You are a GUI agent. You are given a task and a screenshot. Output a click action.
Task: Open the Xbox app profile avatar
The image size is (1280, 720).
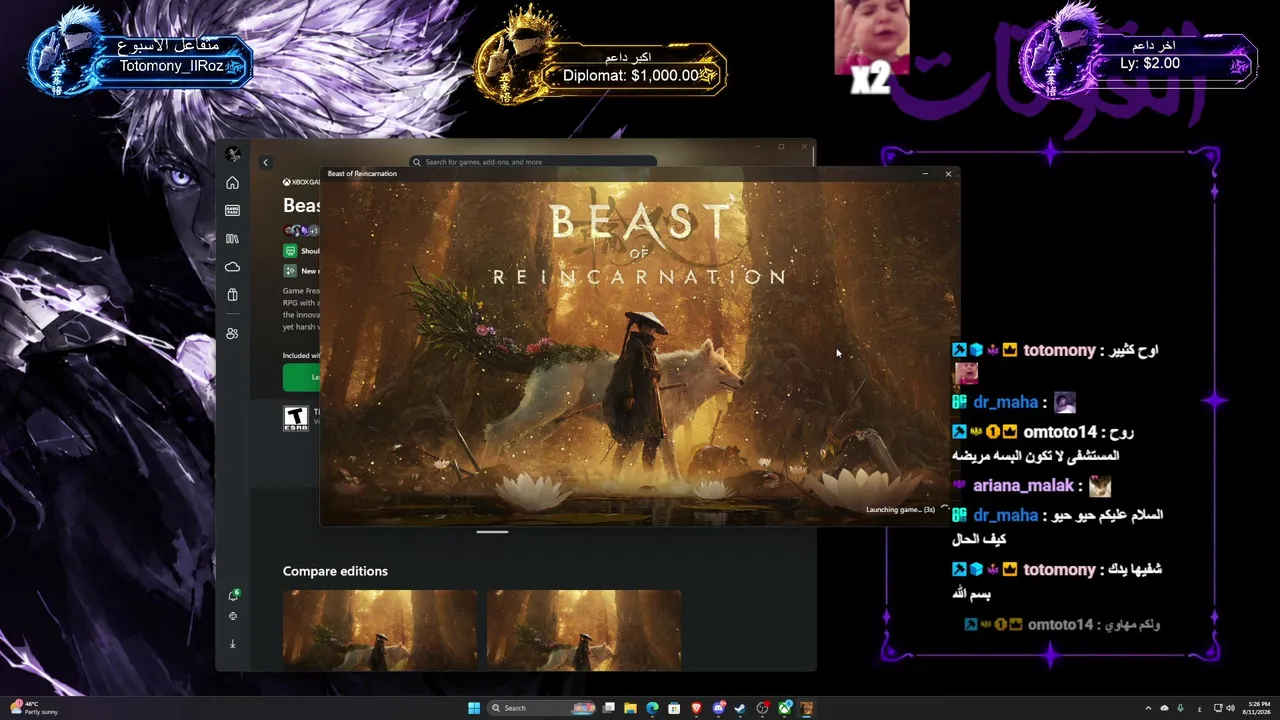click(x=233, y=154)
